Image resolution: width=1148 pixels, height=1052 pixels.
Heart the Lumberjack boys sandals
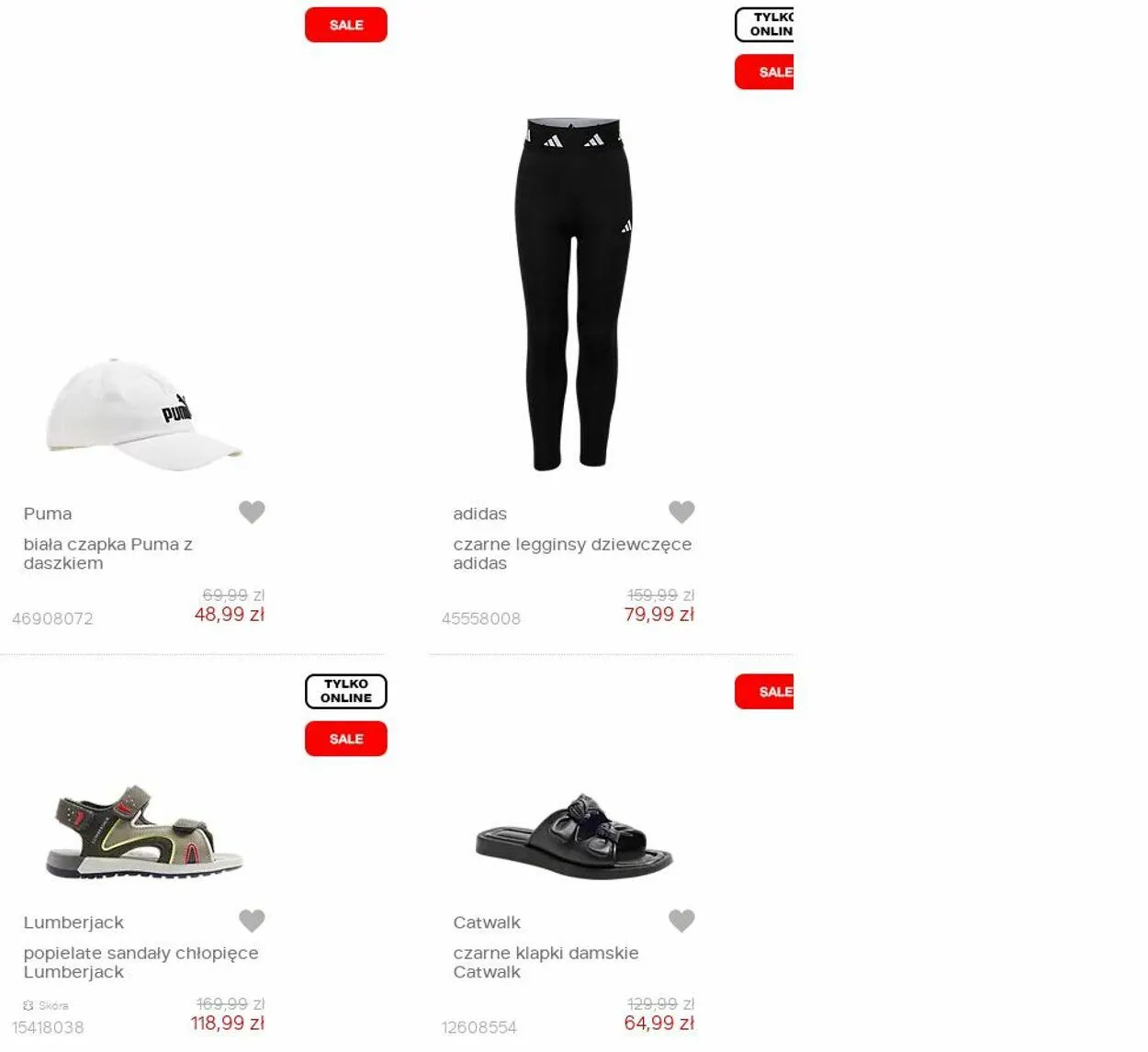(x=252, y=921)
